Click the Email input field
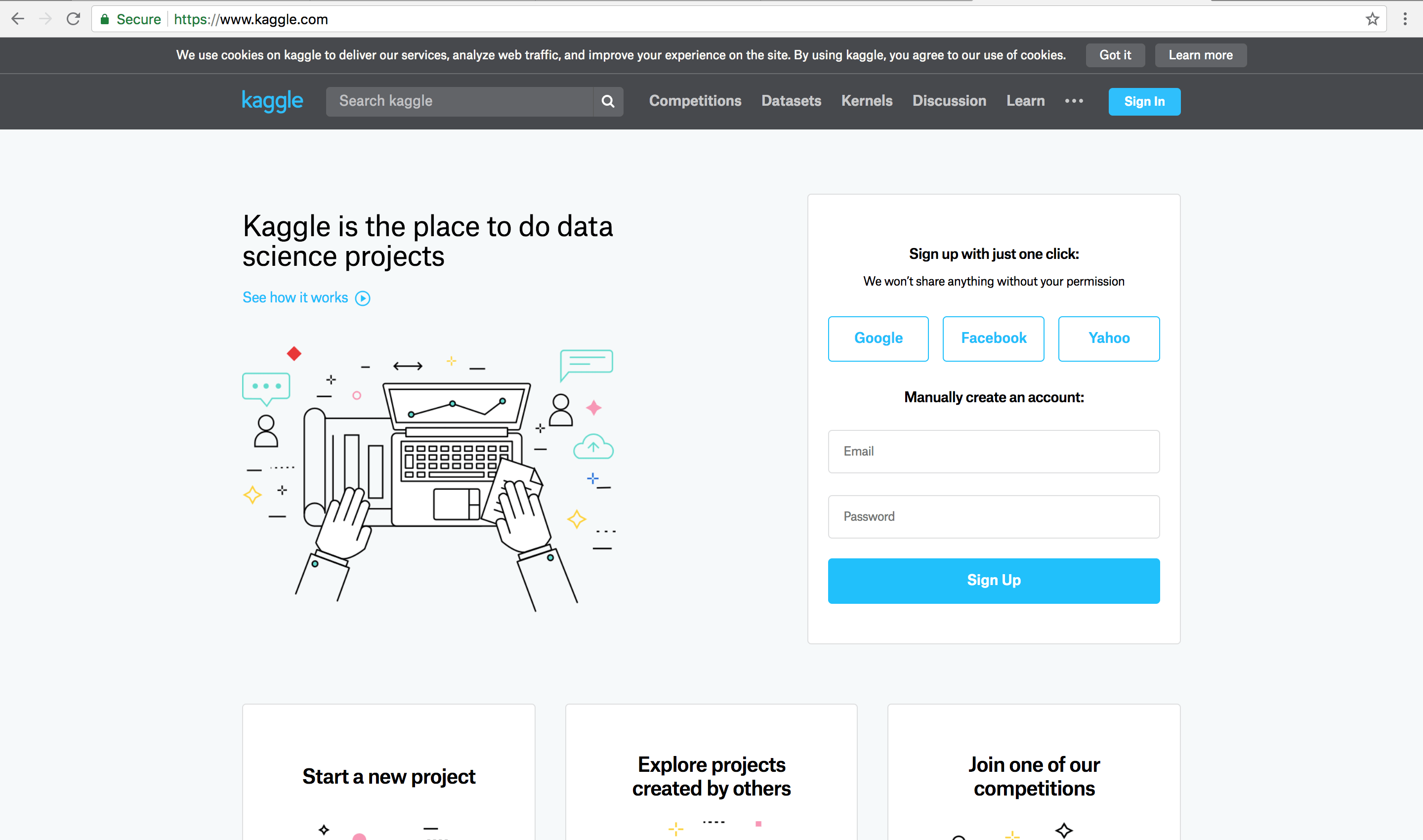 (994, 451)
